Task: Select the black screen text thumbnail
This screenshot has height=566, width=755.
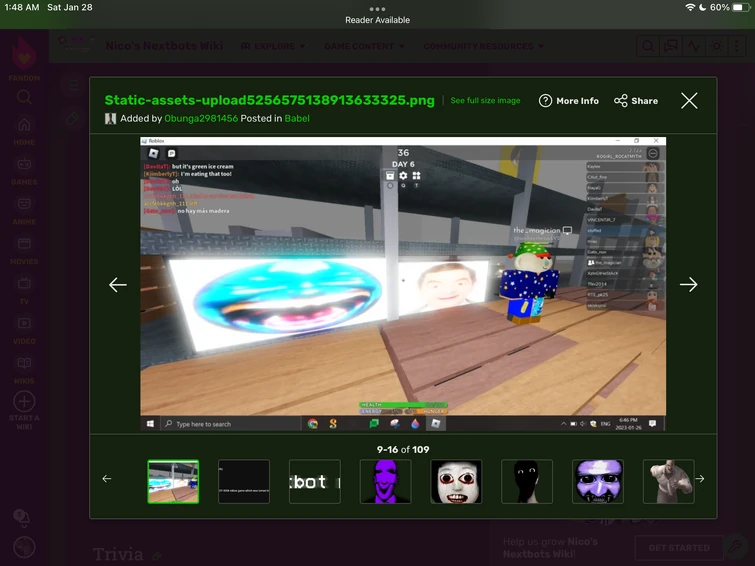Action: click(x=244, y=481)
